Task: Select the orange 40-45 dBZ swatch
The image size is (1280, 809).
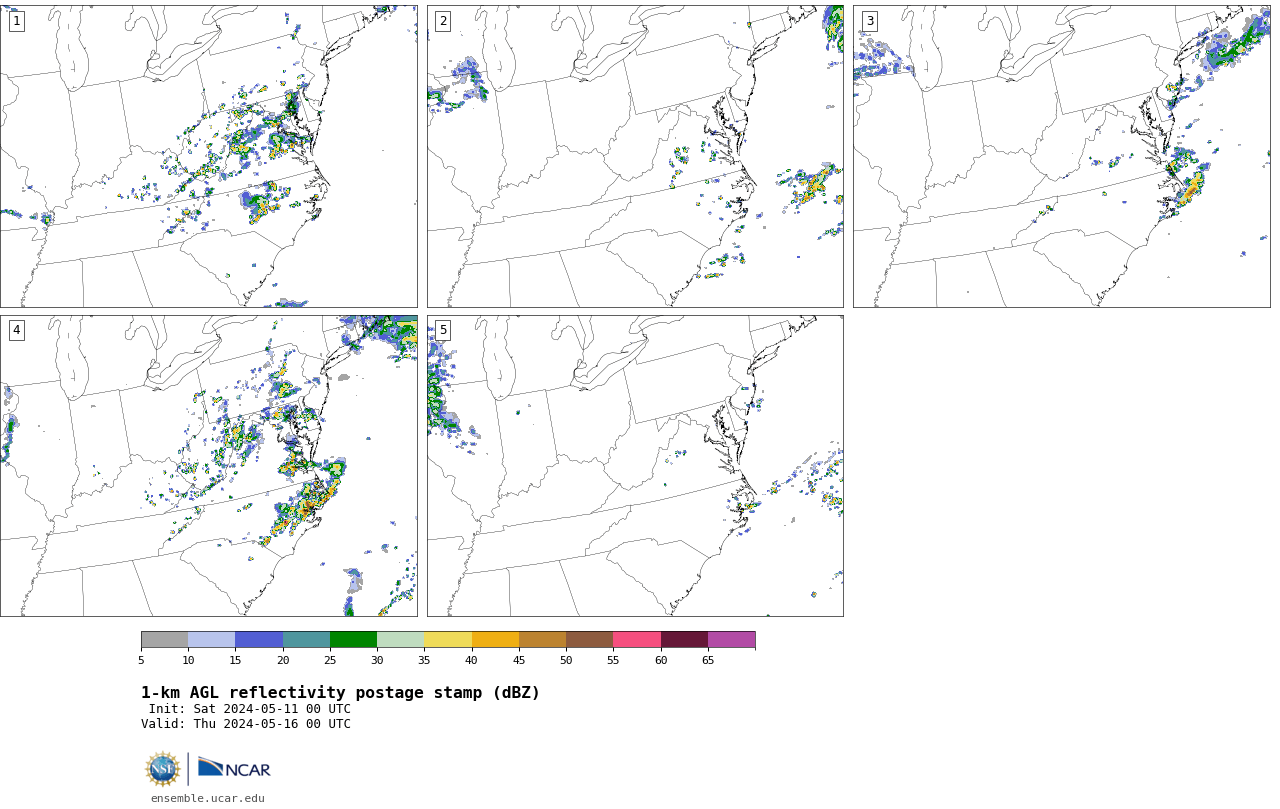Action: (496, 640)
